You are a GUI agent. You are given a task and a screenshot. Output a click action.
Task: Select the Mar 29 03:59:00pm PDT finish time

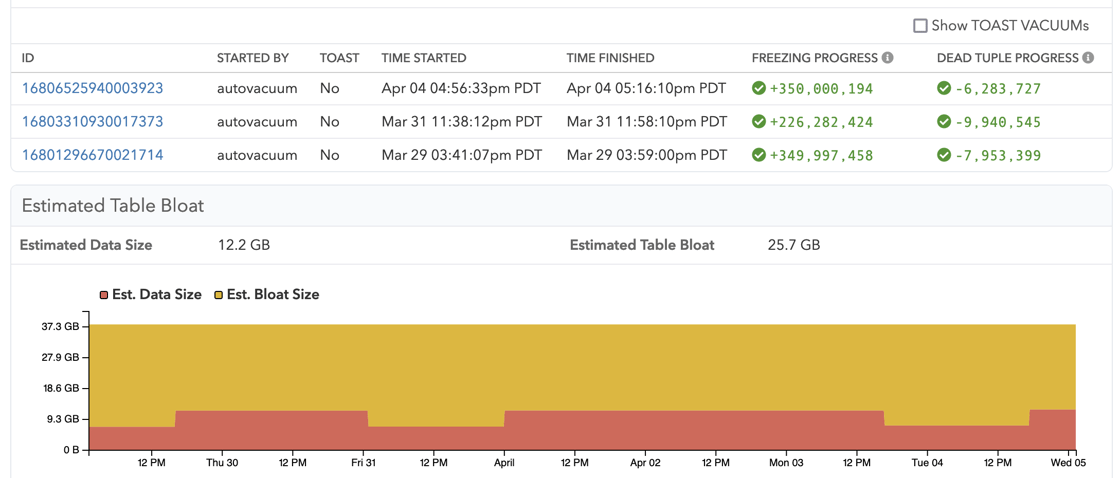647,155
